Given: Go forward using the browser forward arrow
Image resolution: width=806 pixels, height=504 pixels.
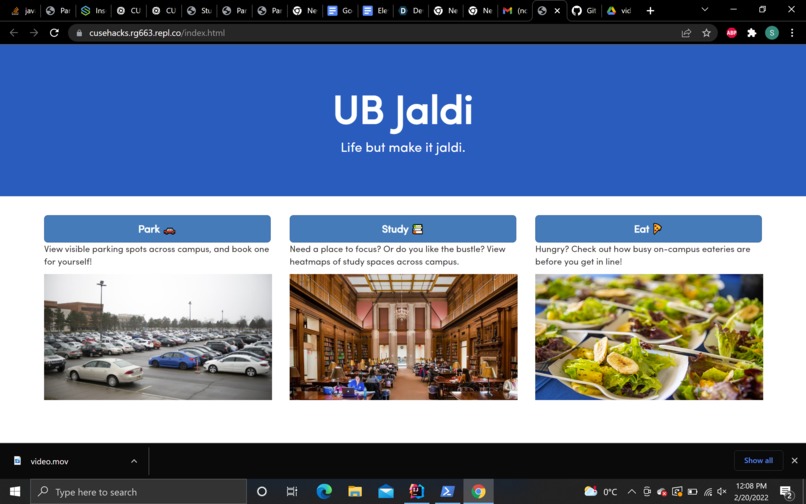Looking at the screenshot, I should pyautogui.click(x=34, y=33).
